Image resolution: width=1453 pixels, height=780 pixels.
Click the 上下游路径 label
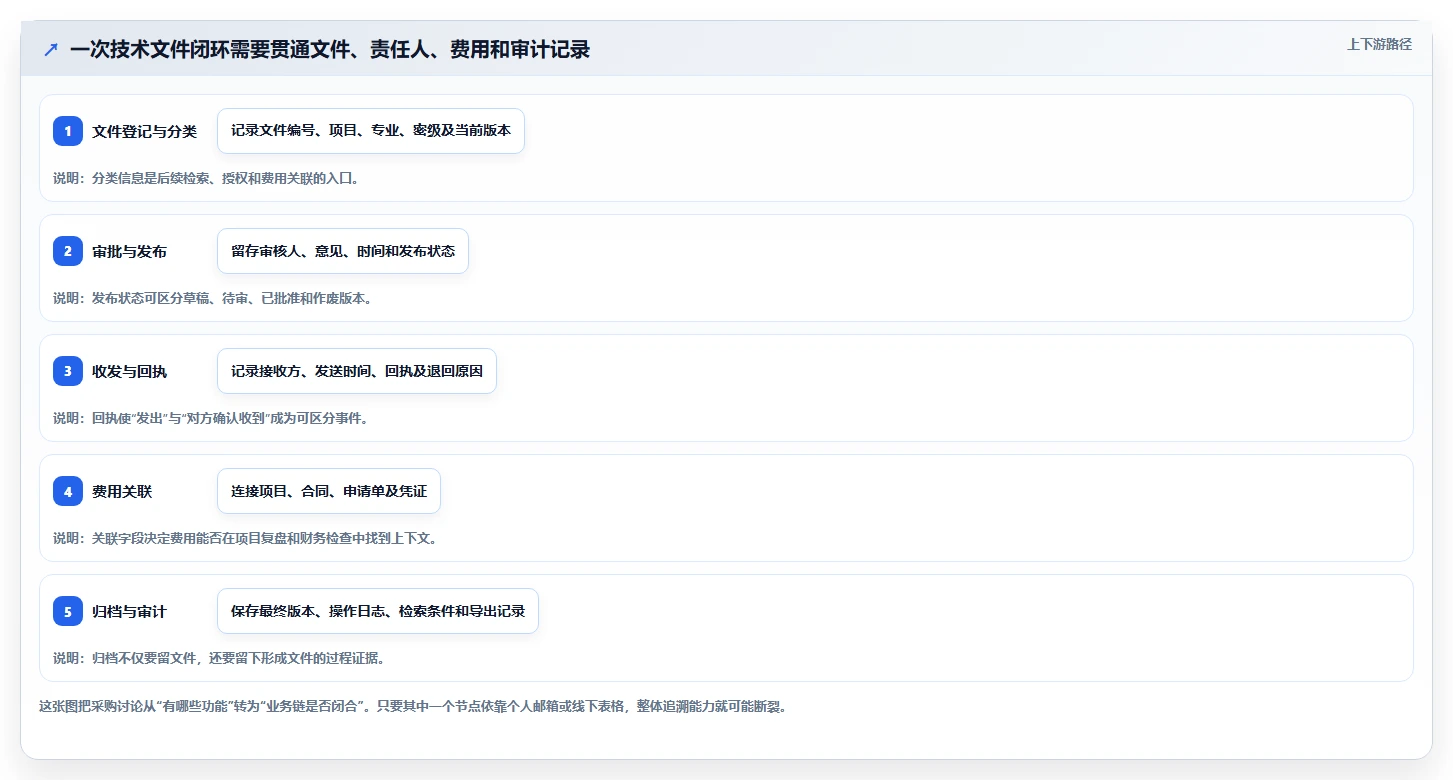click(1379, 44)
